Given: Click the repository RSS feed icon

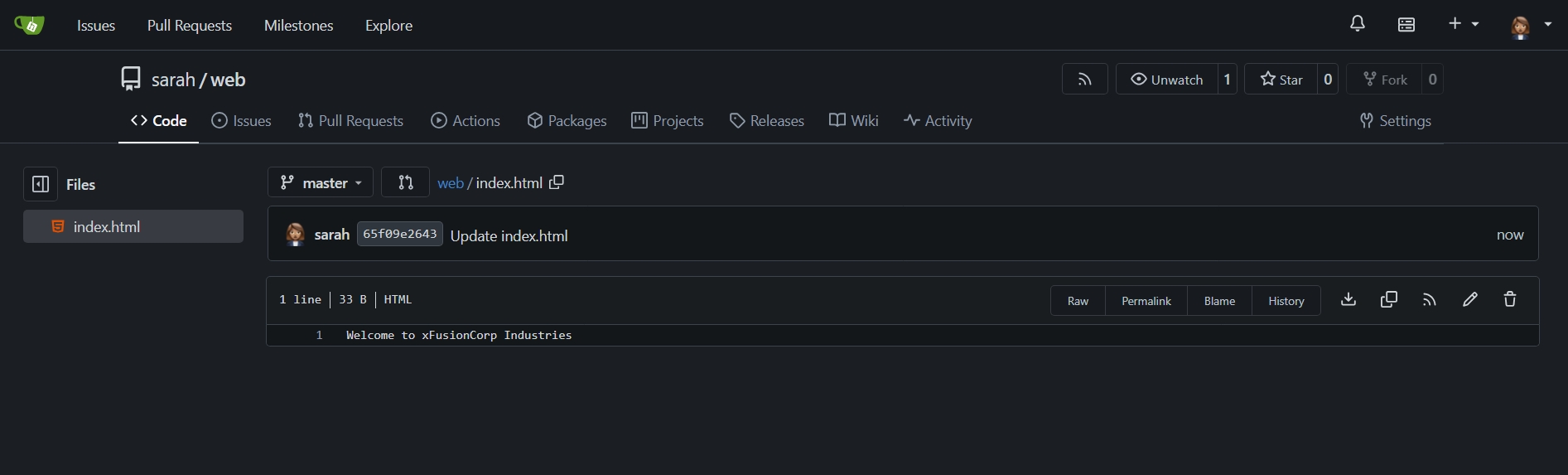Looking at the screenshot, I should (1084, 80).
